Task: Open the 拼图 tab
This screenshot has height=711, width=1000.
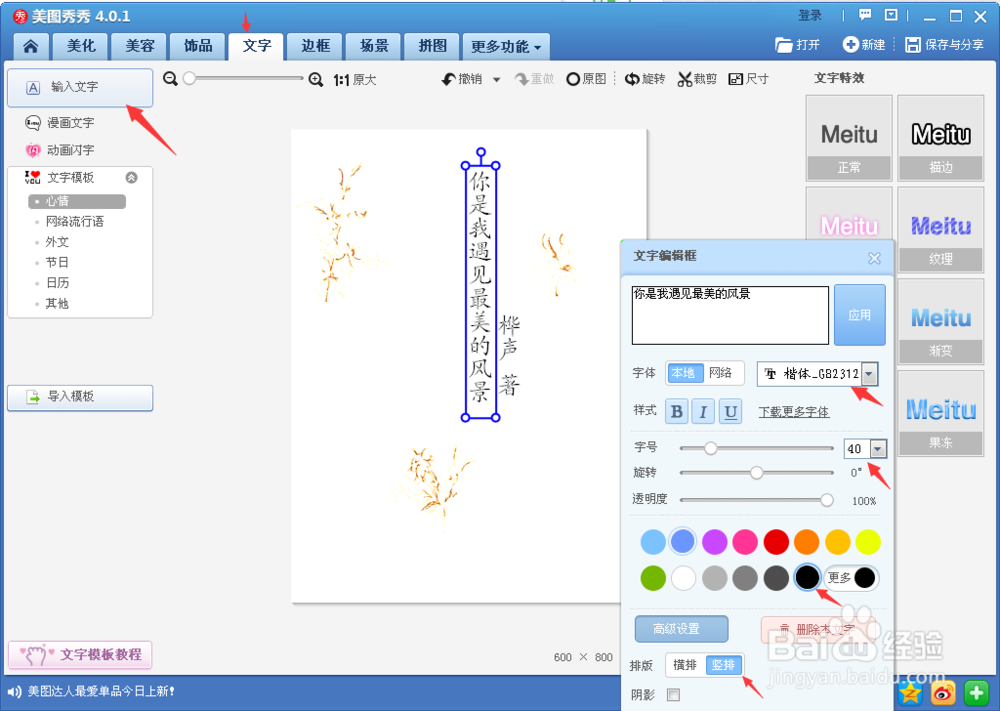Action: tap(433, 46)
